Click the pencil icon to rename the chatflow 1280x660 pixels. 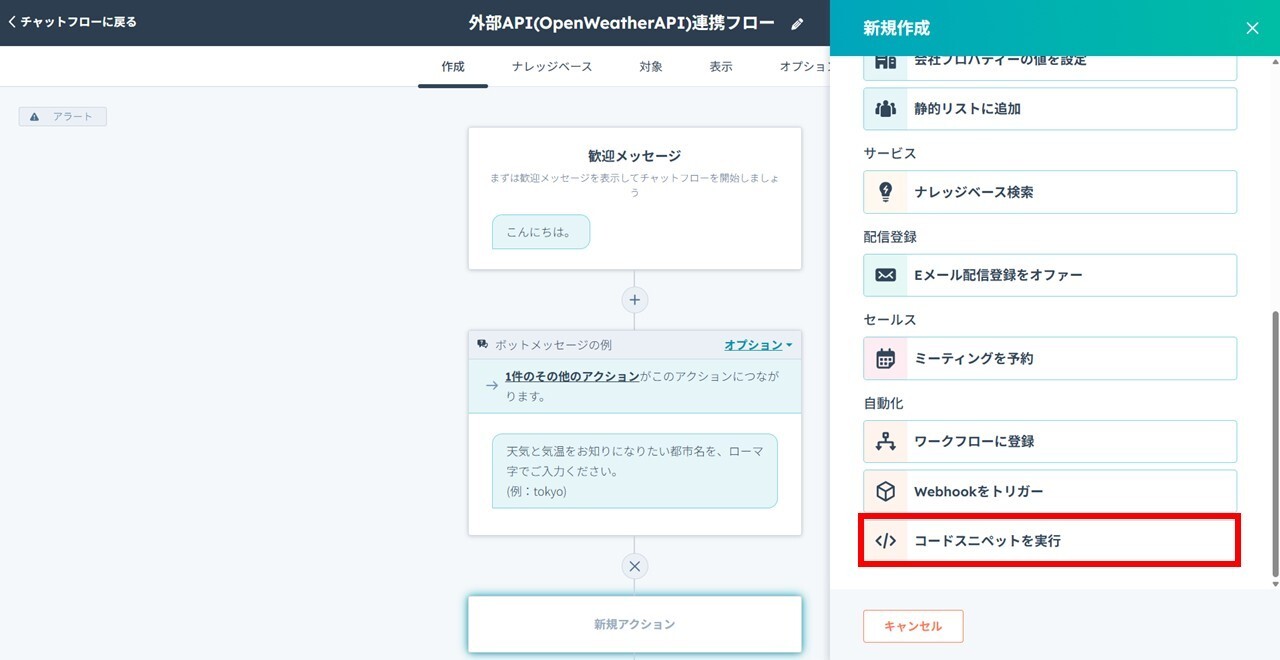coord(796,23)
